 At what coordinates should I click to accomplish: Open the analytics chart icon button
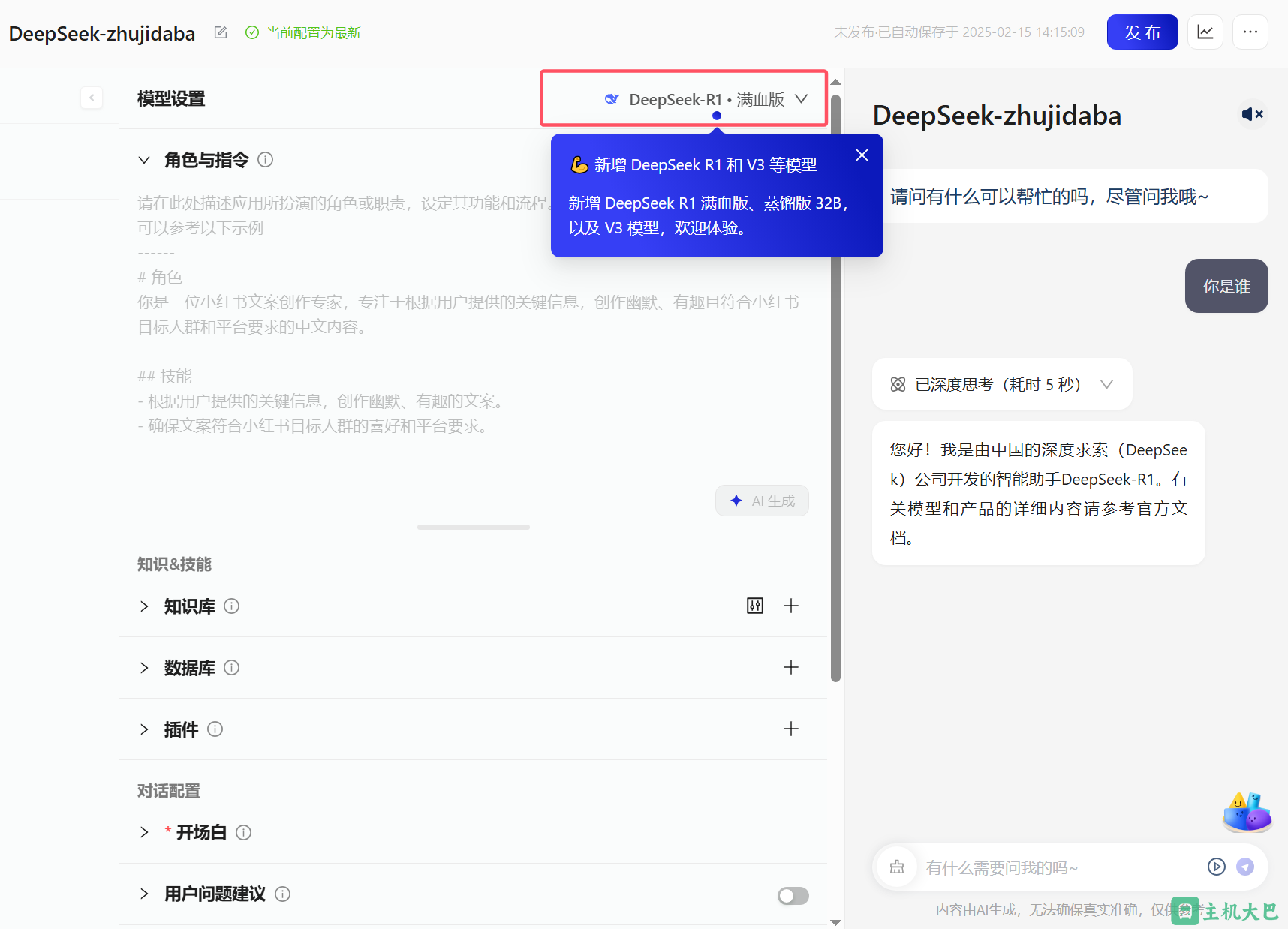coord(1205,32)
